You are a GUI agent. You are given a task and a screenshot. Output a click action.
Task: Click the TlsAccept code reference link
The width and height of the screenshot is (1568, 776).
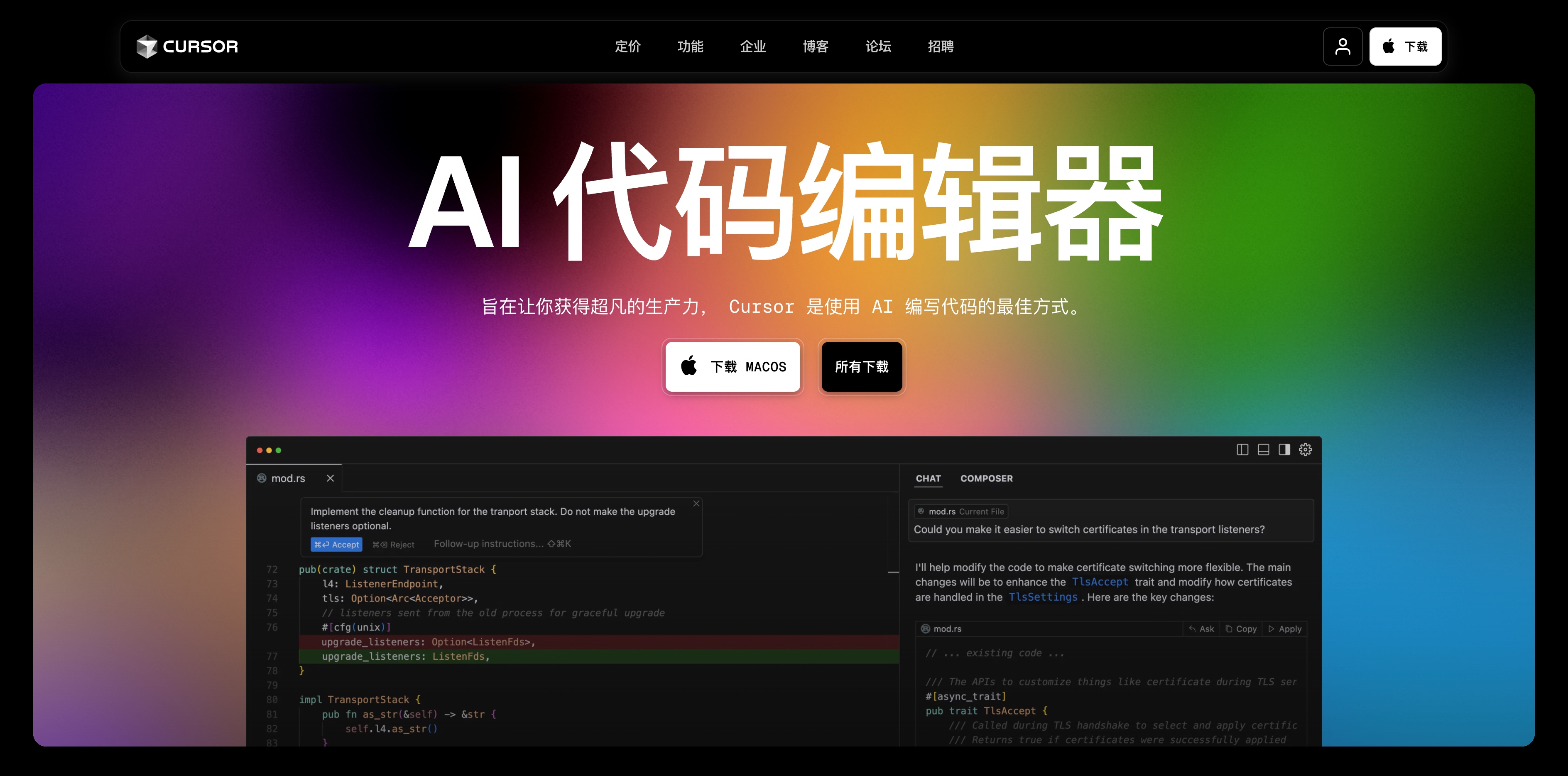[1099, 582]
